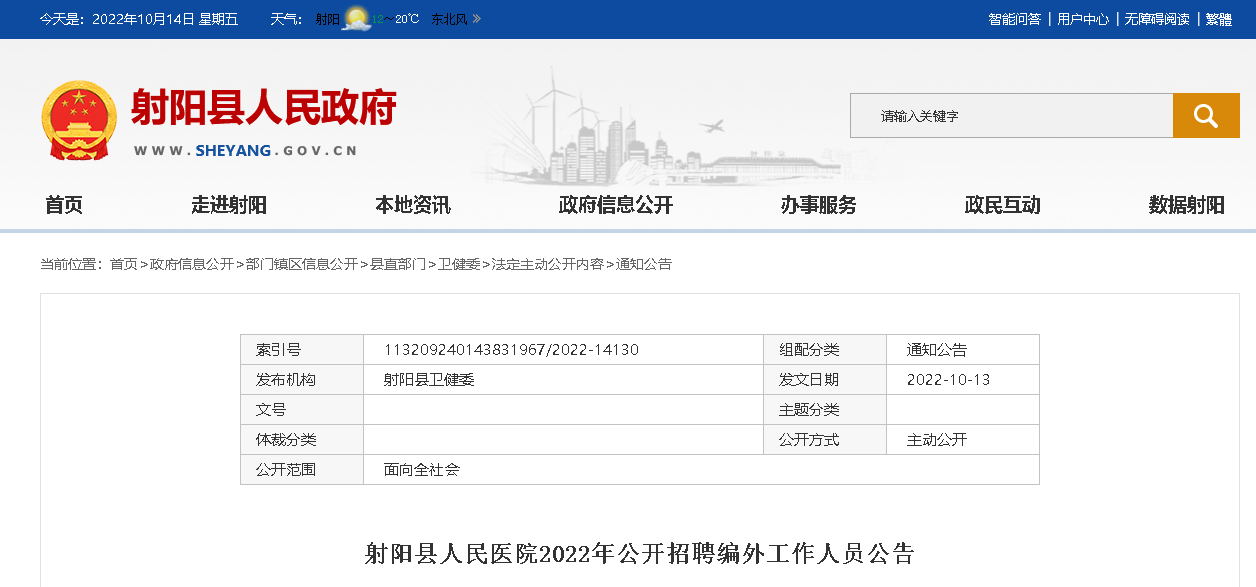The height and width of the screenshot is (587, 1256).
Task: Open the 办事服务 menu item
Action: [x=818, y=205]
